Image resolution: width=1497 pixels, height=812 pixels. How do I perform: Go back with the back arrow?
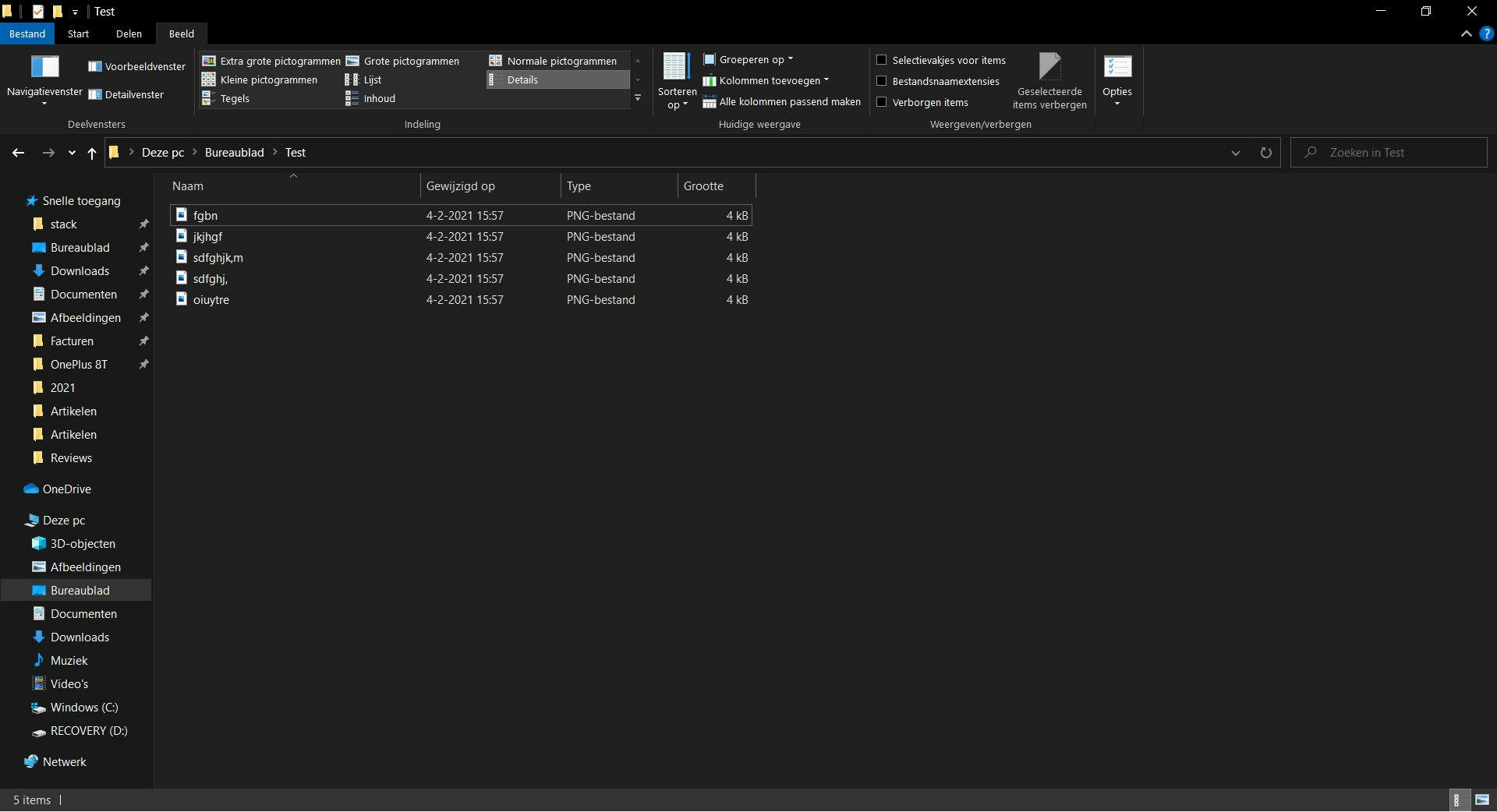click(19, 153)
